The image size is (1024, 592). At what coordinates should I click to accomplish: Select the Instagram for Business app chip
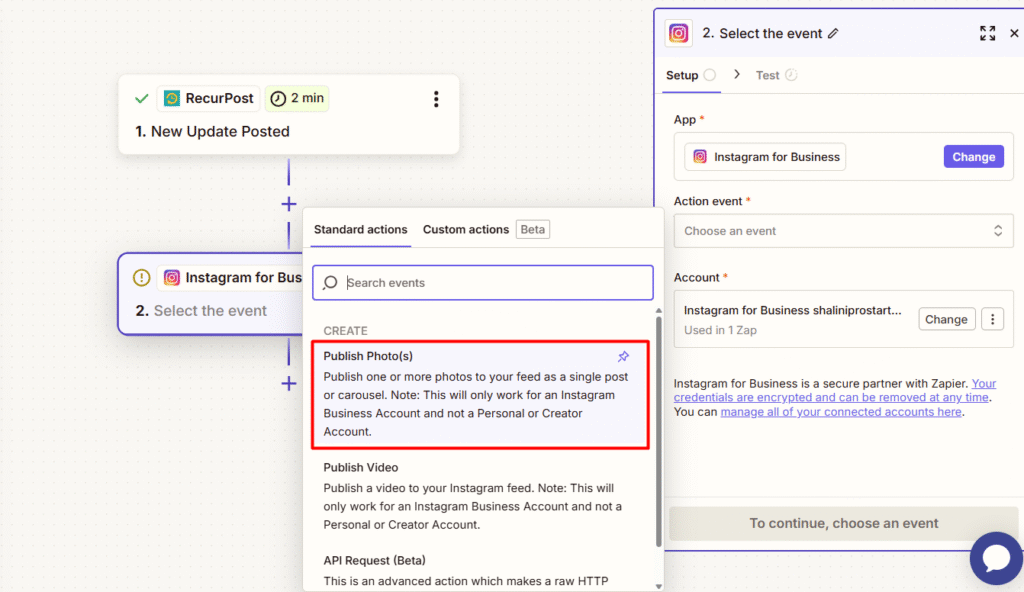pos(765,157)
